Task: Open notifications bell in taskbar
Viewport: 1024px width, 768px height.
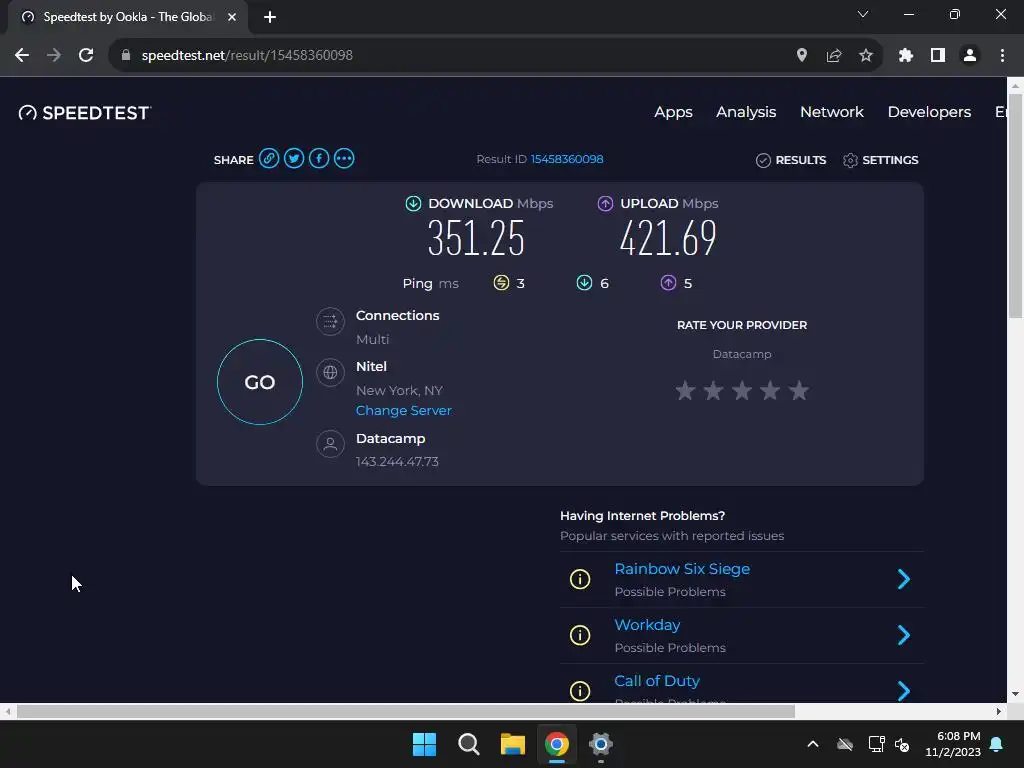Action: 997,744
